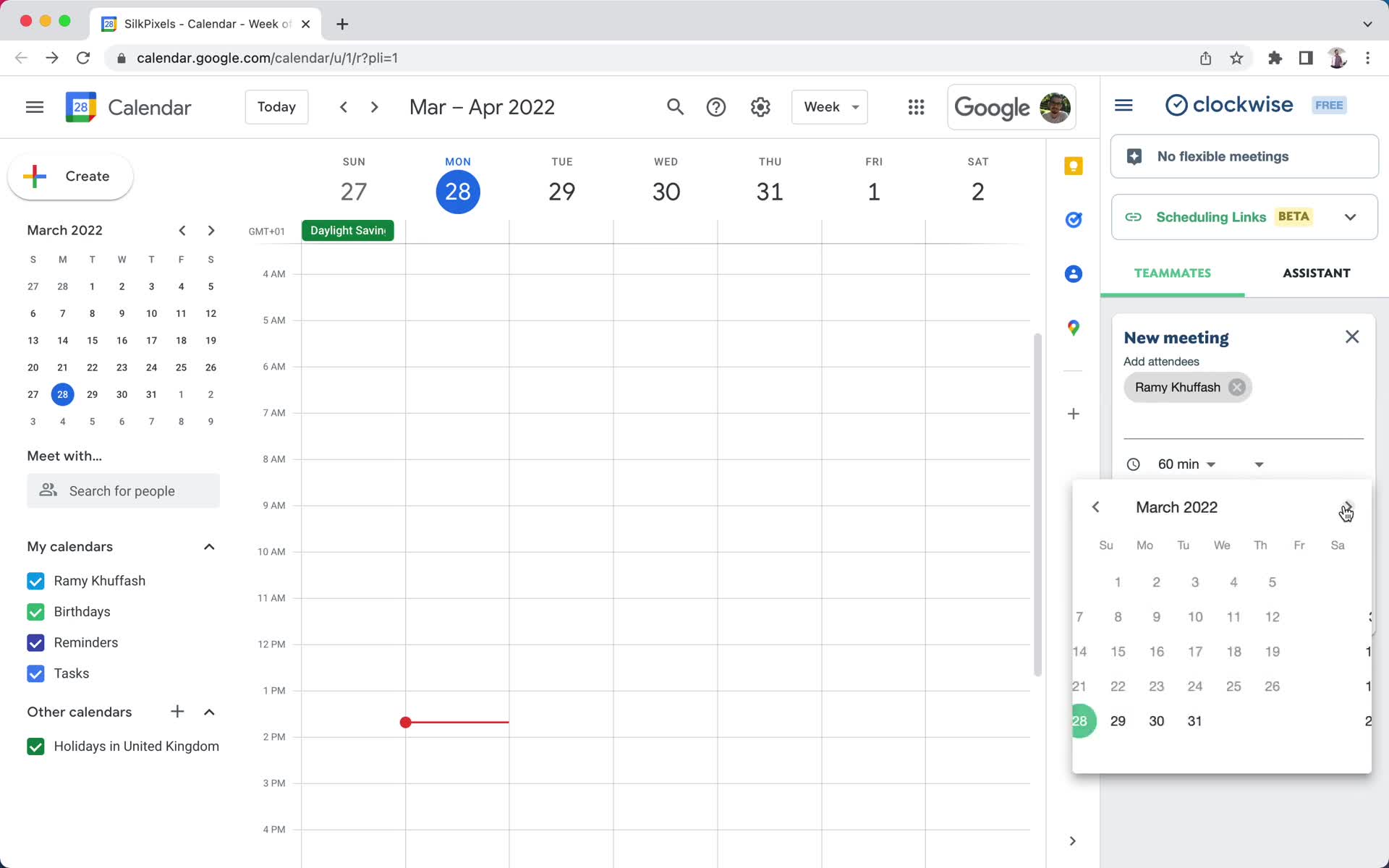Click the Clockwise FREE plan badge

coord(1329,105)
